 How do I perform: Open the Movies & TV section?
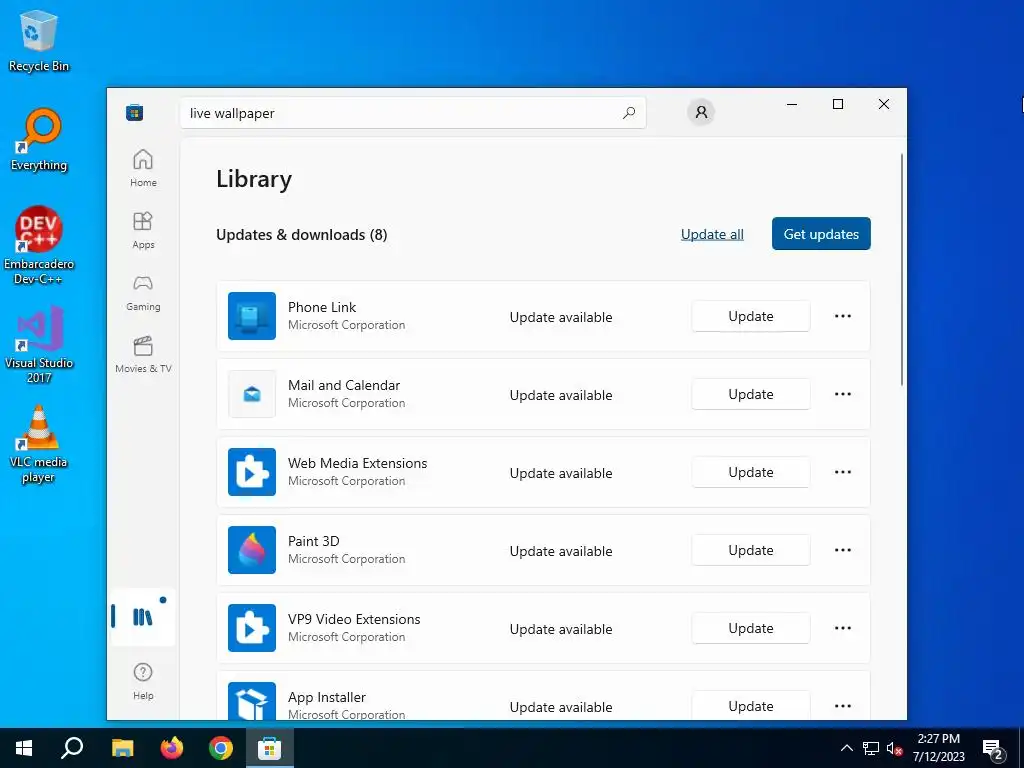click(x=143, y=354)
